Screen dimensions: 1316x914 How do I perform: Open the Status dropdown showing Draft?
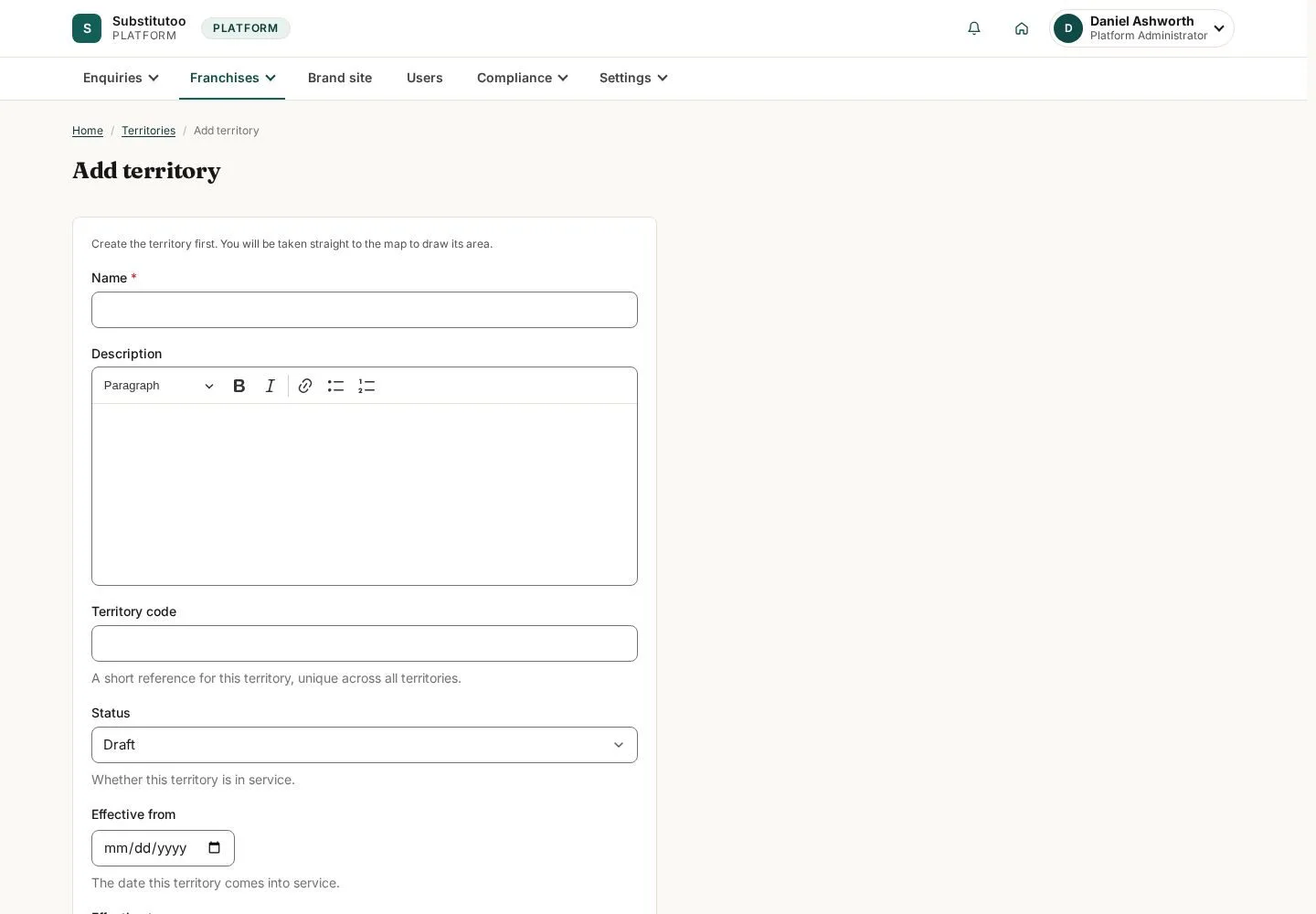click(365, 745)
